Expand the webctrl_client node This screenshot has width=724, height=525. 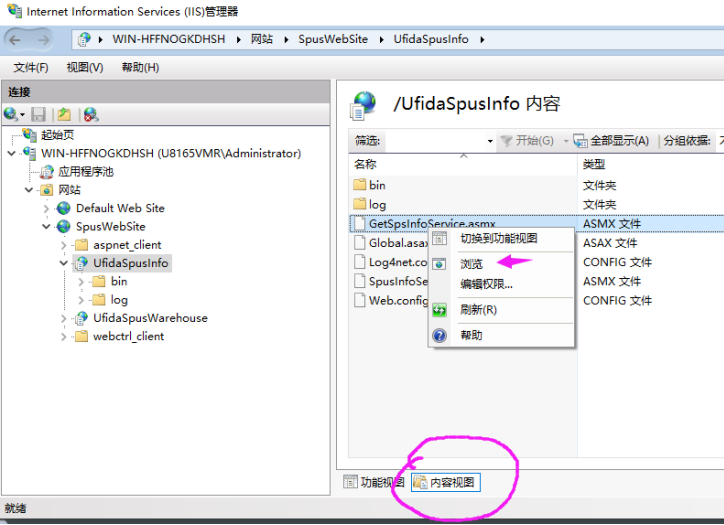coord(64,336)
